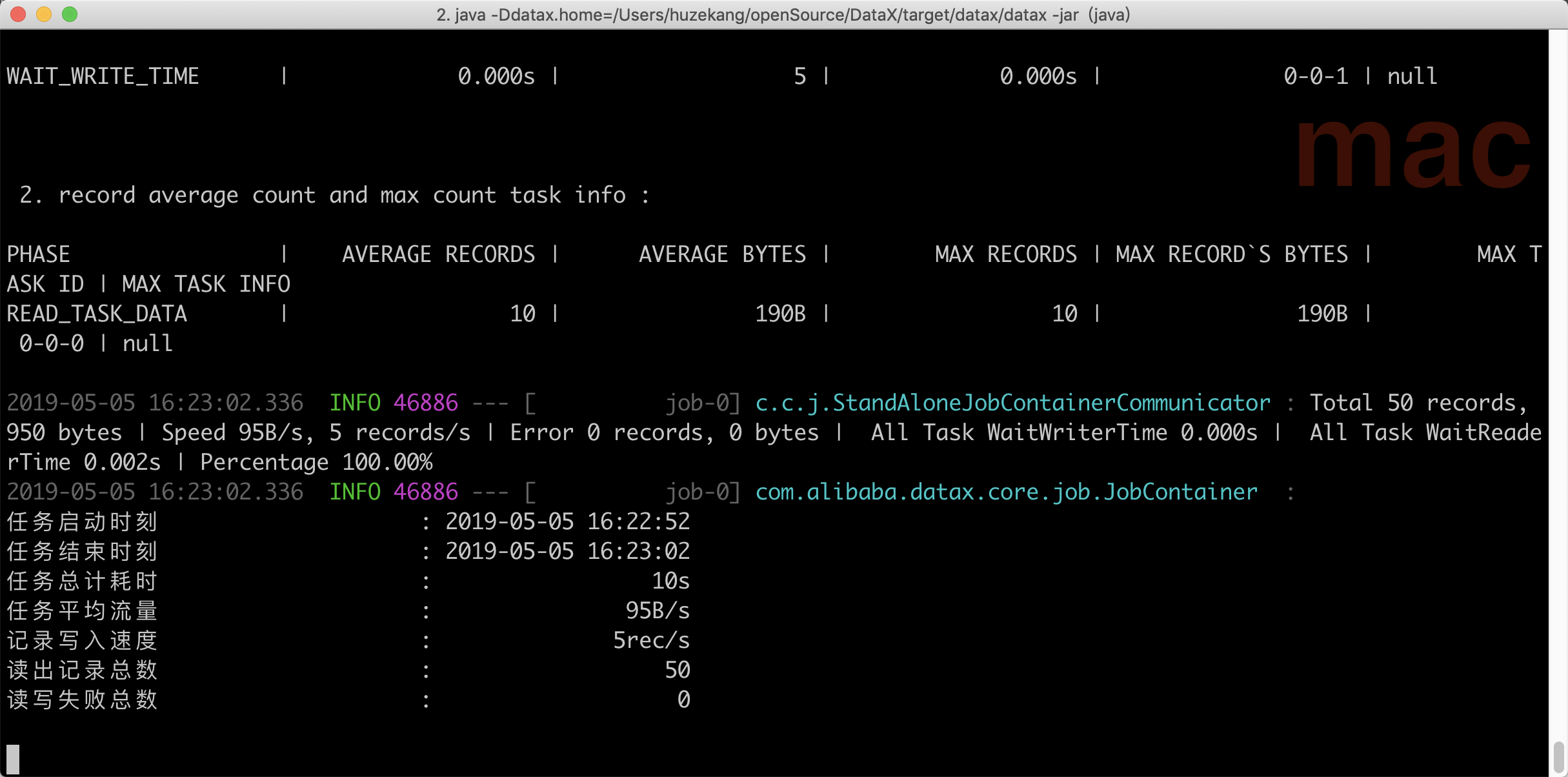Click the terminal cursor block at bottom left
Image resolution: width=1568 pixels, height=777 pixels.
click(x=13, y=759)
